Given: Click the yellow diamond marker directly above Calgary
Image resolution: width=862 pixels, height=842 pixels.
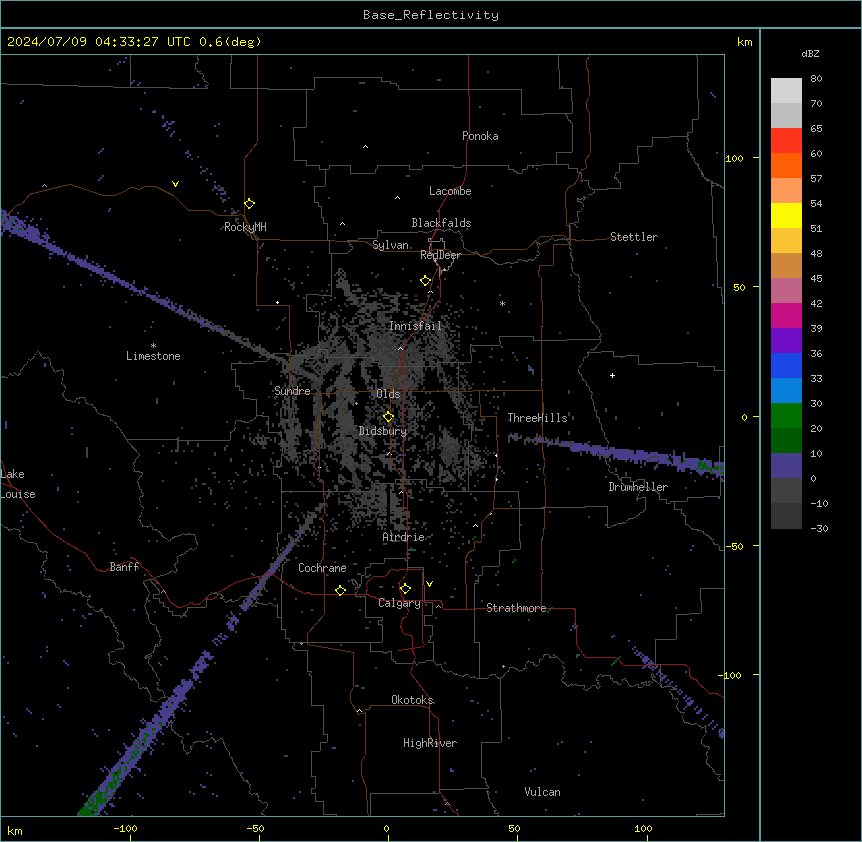Looking at the screenshot, I should pos(406,589).
